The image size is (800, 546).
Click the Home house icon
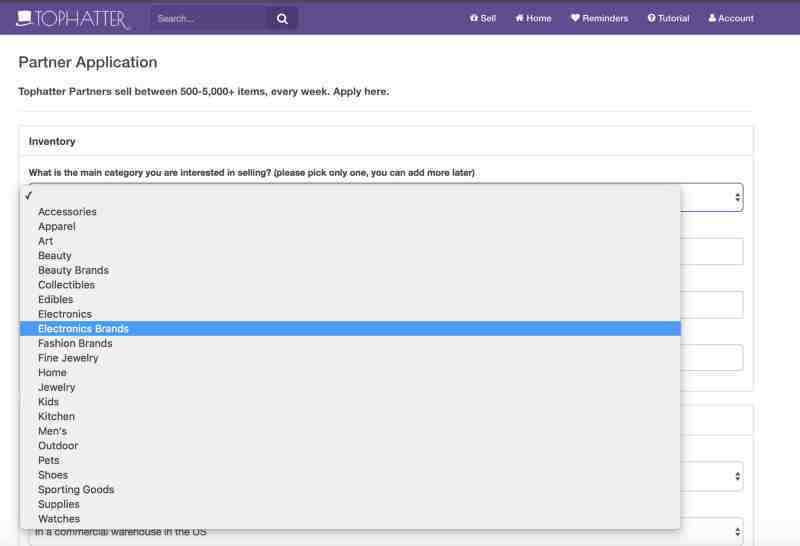519,18
